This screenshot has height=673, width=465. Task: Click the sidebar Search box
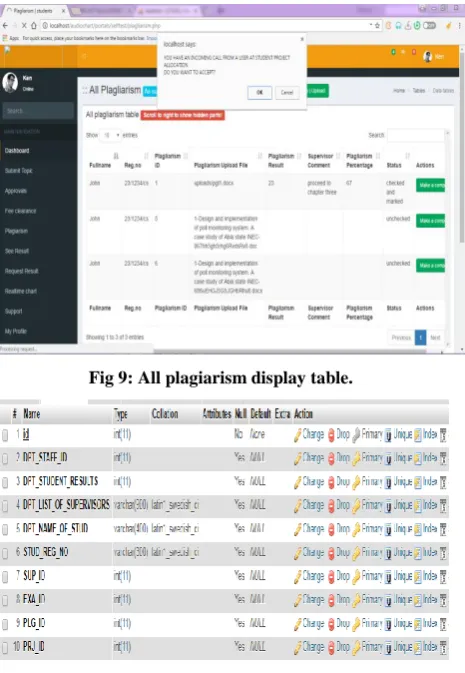pyautogui.click(x=38, y=111)
